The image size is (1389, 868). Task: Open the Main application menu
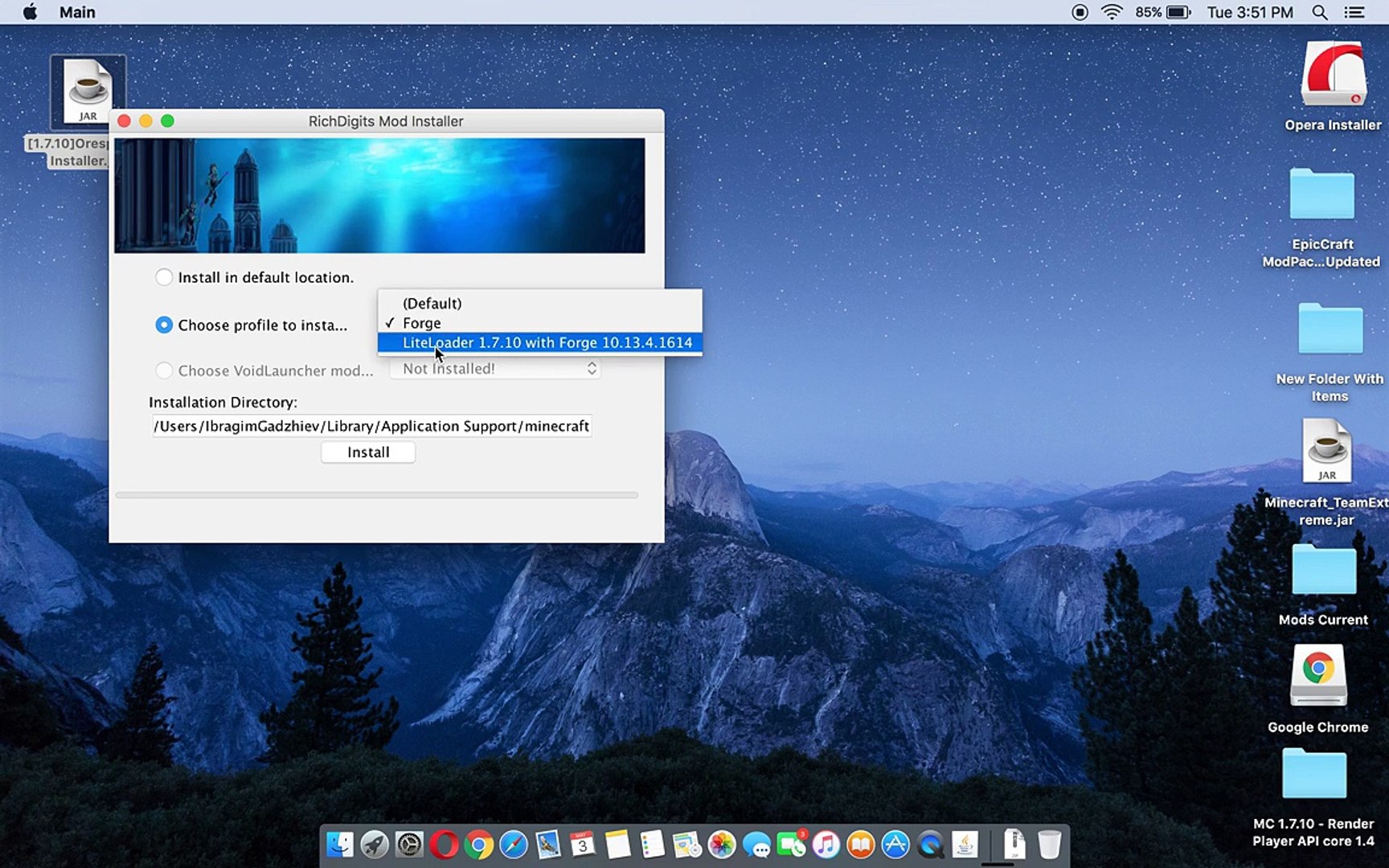(77, 12)
